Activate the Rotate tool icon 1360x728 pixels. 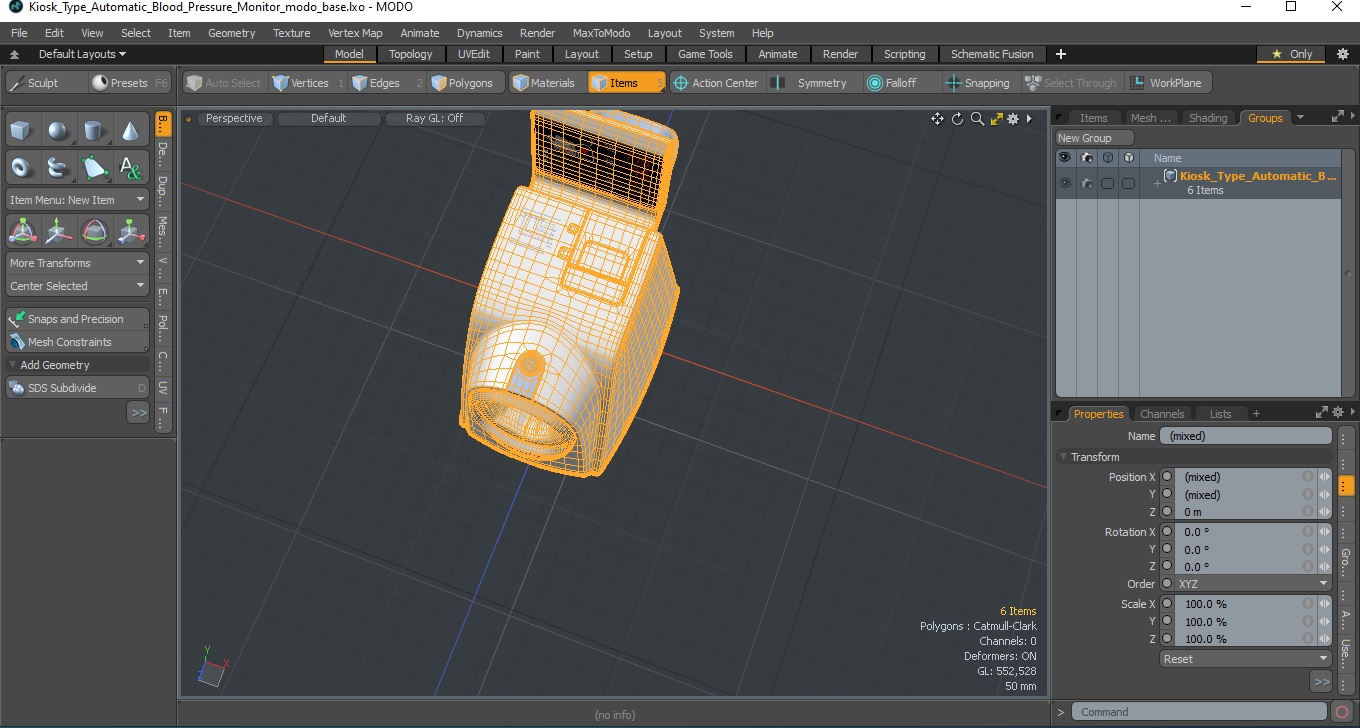coord(95,232)
